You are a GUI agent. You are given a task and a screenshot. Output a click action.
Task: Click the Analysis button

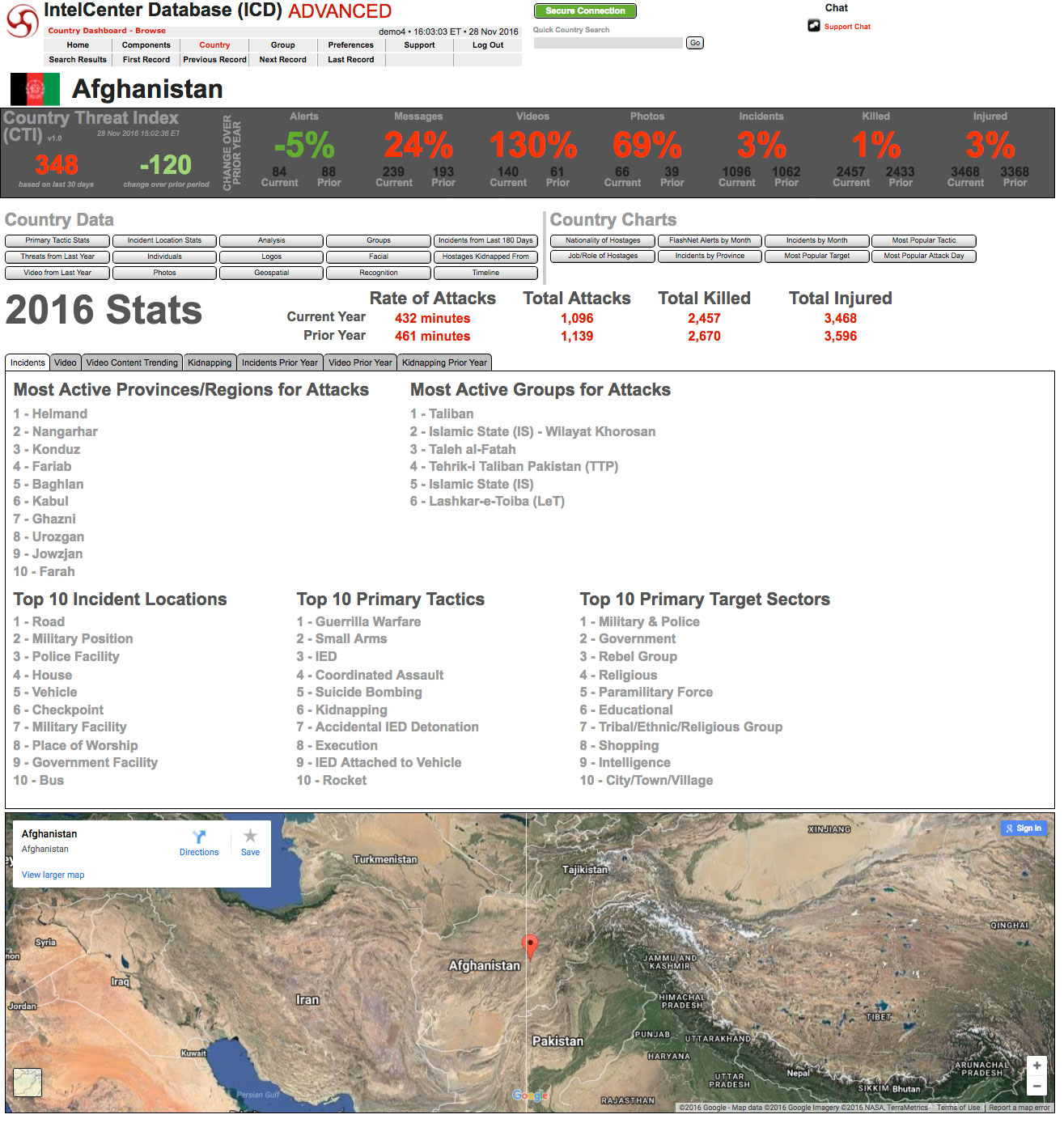coord(271,241)
